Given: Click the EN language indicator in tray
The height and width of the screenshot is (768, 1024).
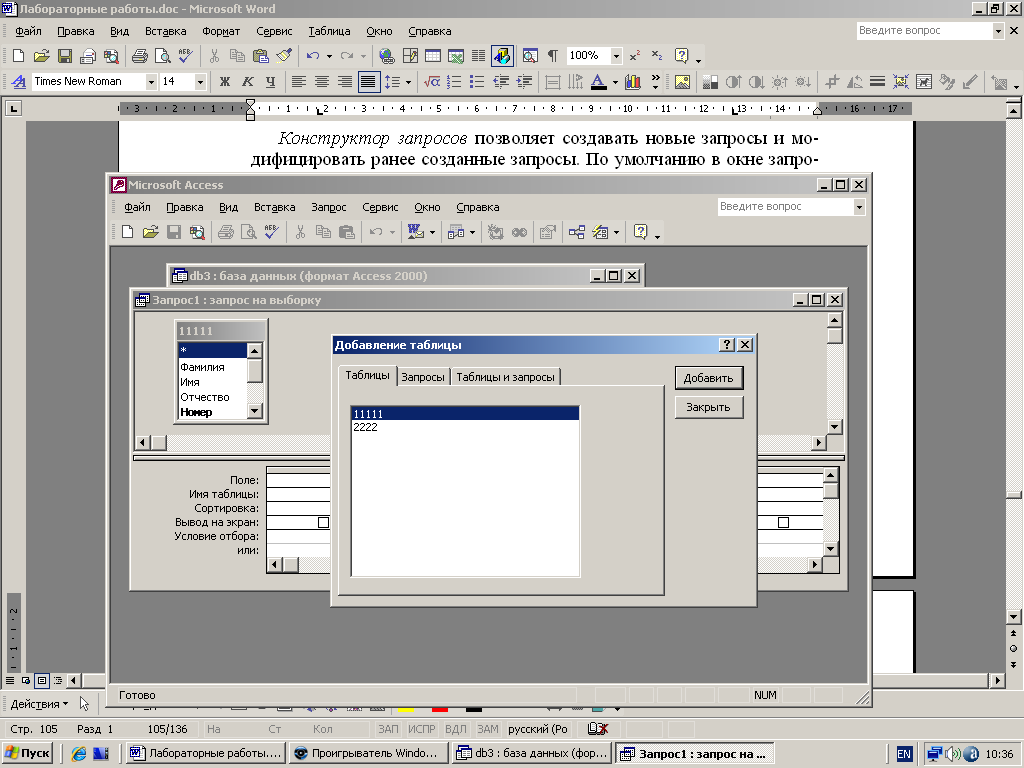Looking at the screenshot, I should coord(904,754).
